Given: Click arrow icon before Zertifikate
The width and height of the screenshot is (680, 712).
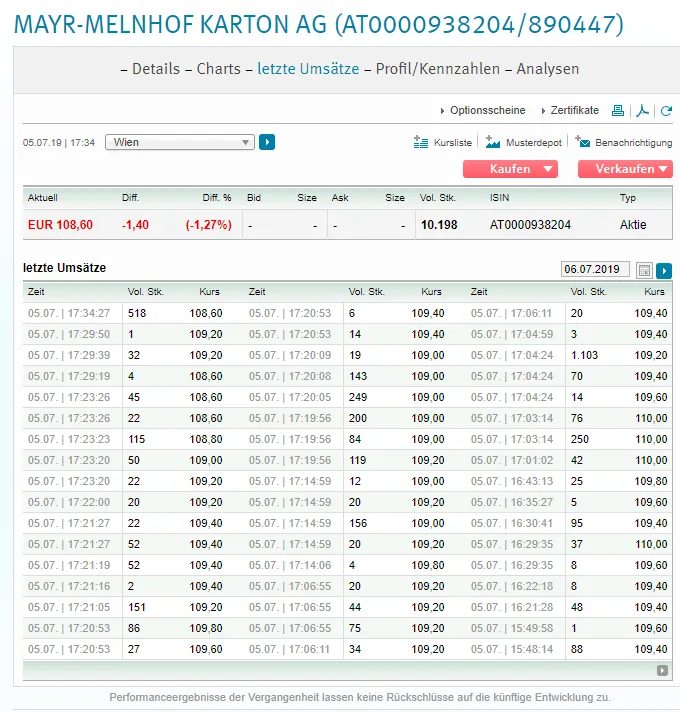Looking at the screenshot, I should pyautogui.click(x=543, y=111).
